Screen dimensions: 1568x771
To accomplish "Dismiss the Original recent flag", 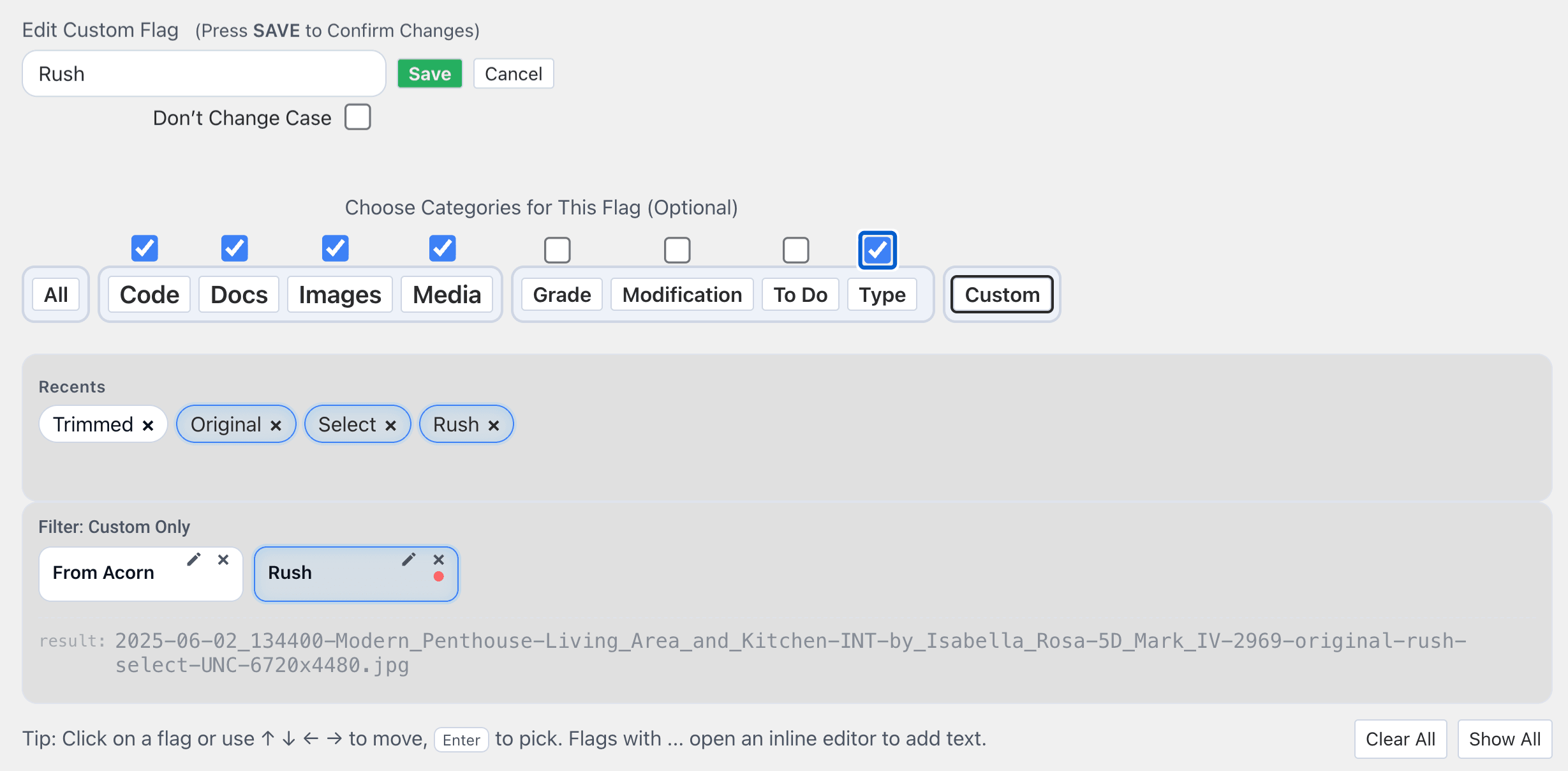I will click(x=276, y=424).
